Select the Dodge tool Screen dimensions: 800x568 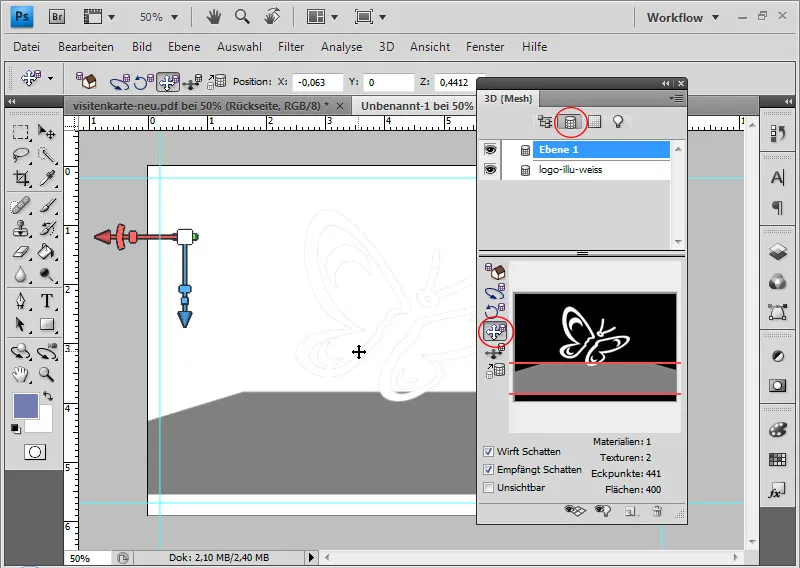coord(46,275)
